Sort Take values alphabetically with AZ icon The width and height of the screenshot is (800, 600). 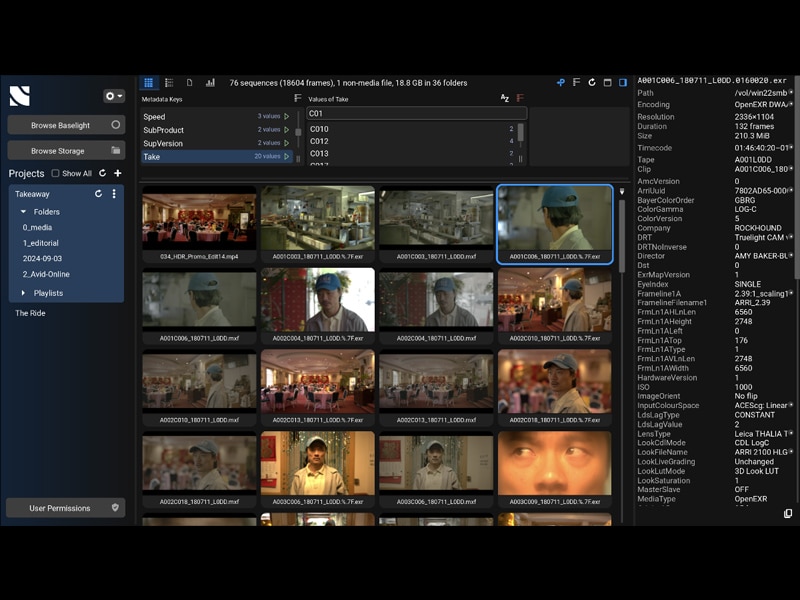[x=505, y=98]
